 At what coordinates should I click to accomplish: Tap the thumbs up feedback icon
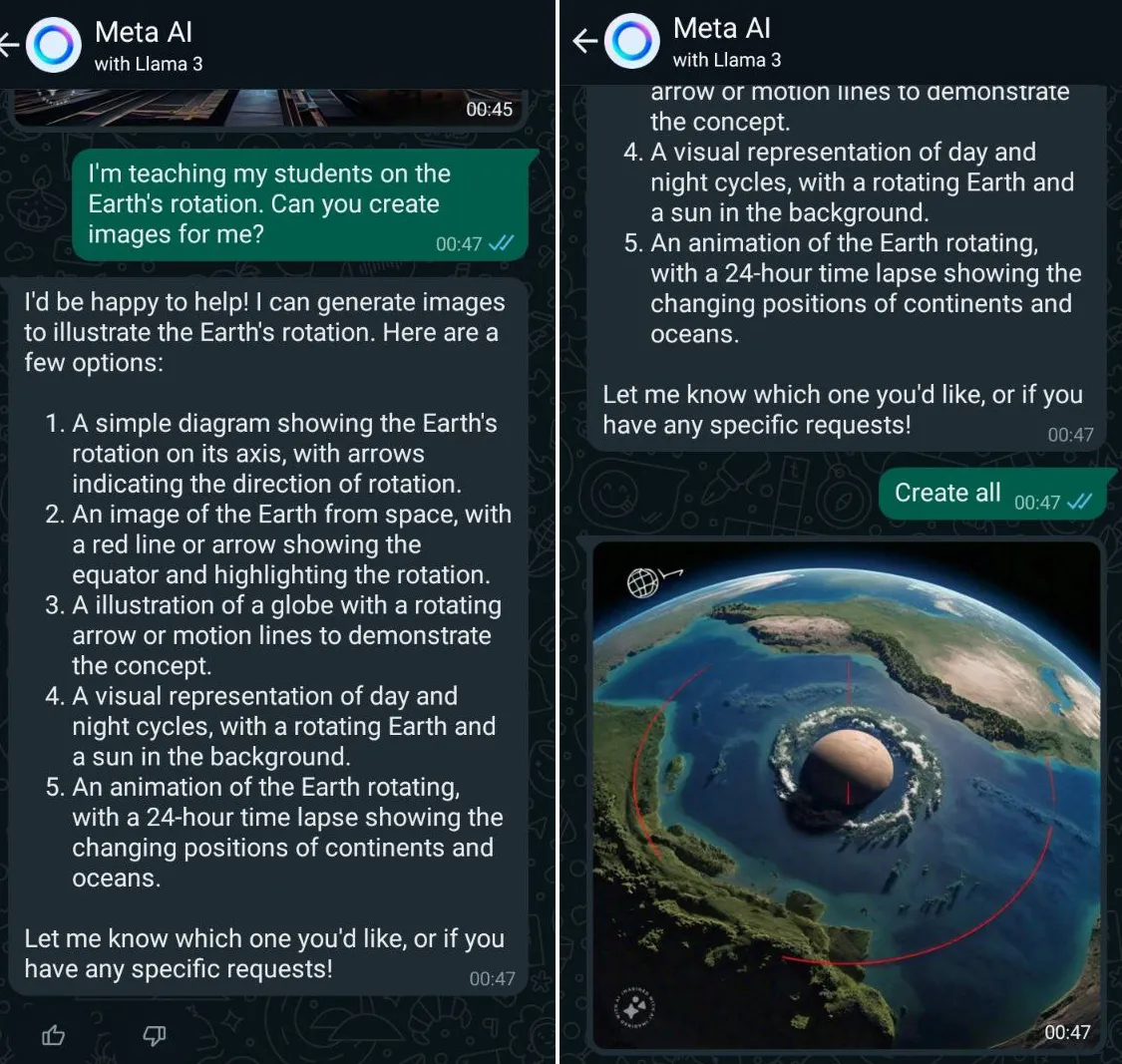tap(54, 1035)
